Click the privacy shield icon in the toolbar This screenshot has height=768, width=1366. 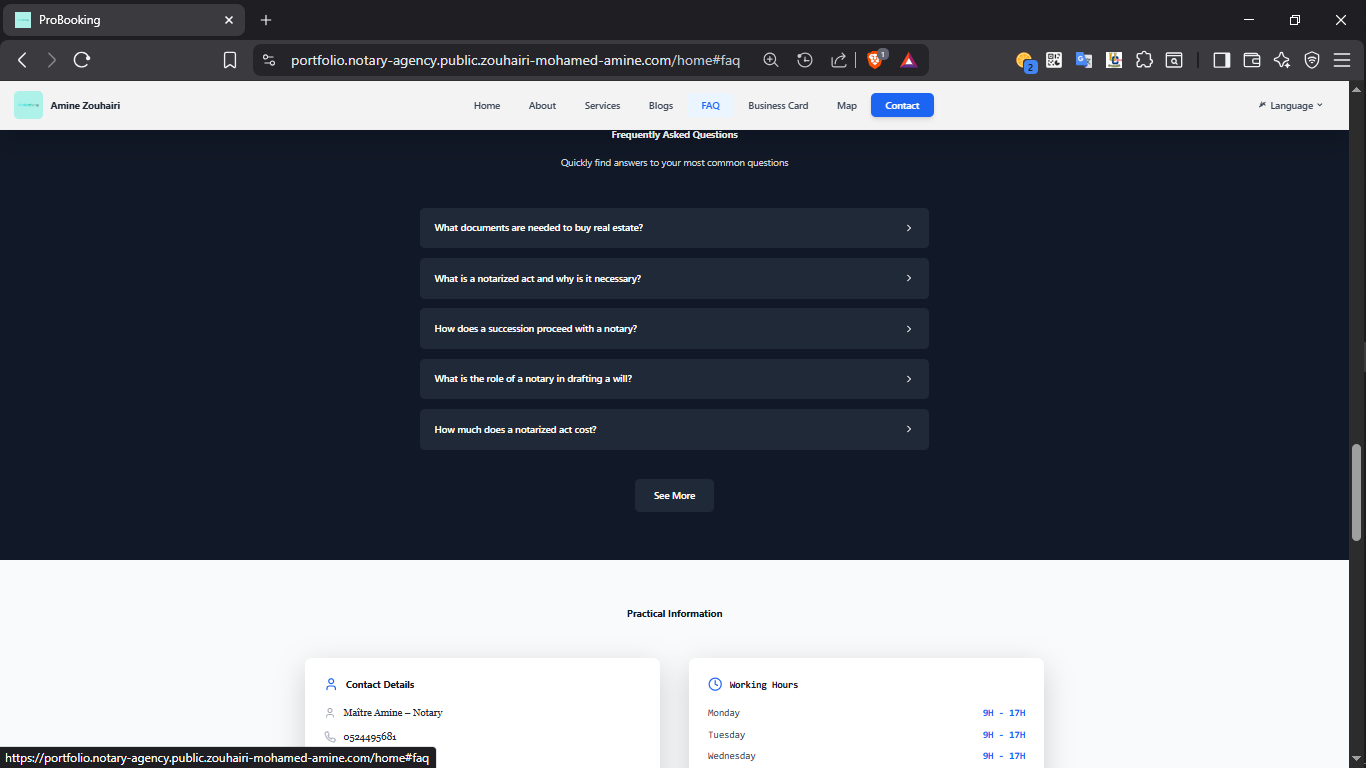click(x=1312, y=60)
